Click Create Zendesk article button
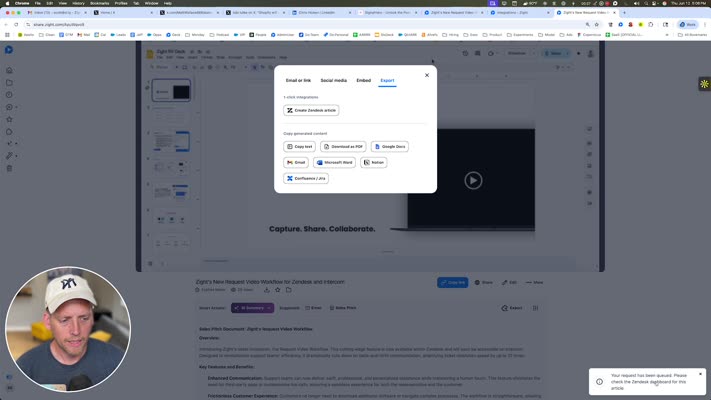This screenshot has width=711, height=400. click(311, 110)
